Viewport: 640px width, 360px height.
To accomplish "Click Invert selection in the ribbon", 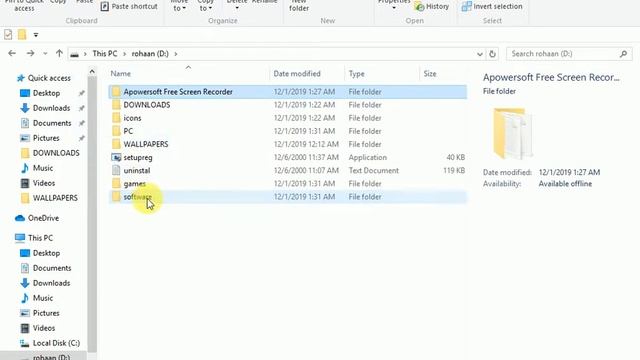I will pos(492,7).
